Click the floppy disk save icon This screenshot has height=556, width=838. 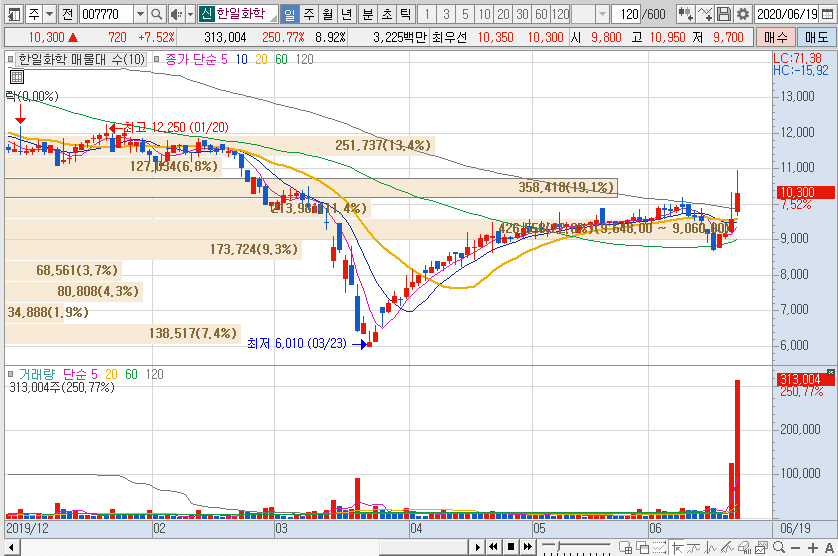point(724,14)
